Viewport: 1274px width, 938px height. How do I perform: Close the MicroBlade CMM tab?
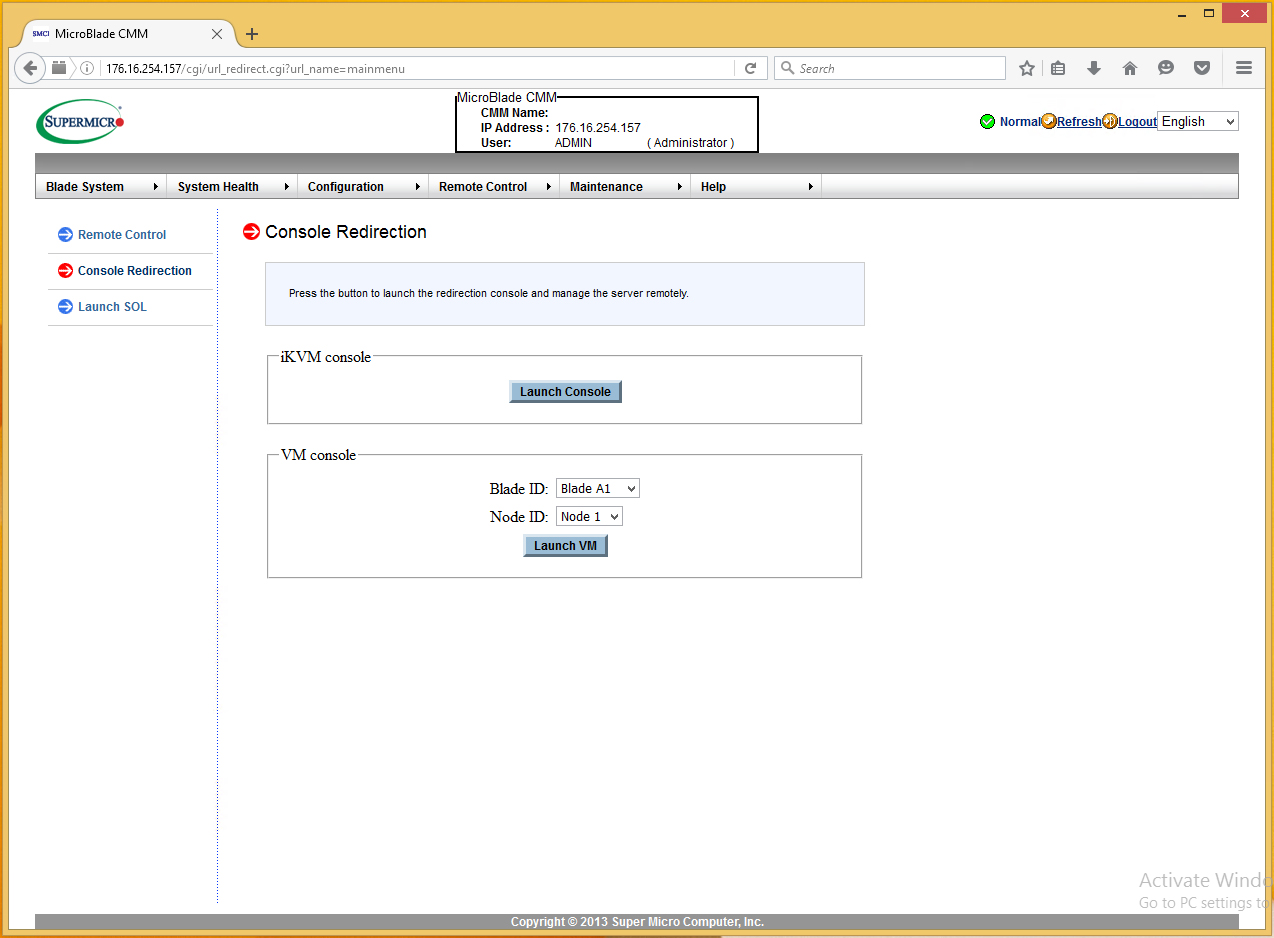pos(217,34)
